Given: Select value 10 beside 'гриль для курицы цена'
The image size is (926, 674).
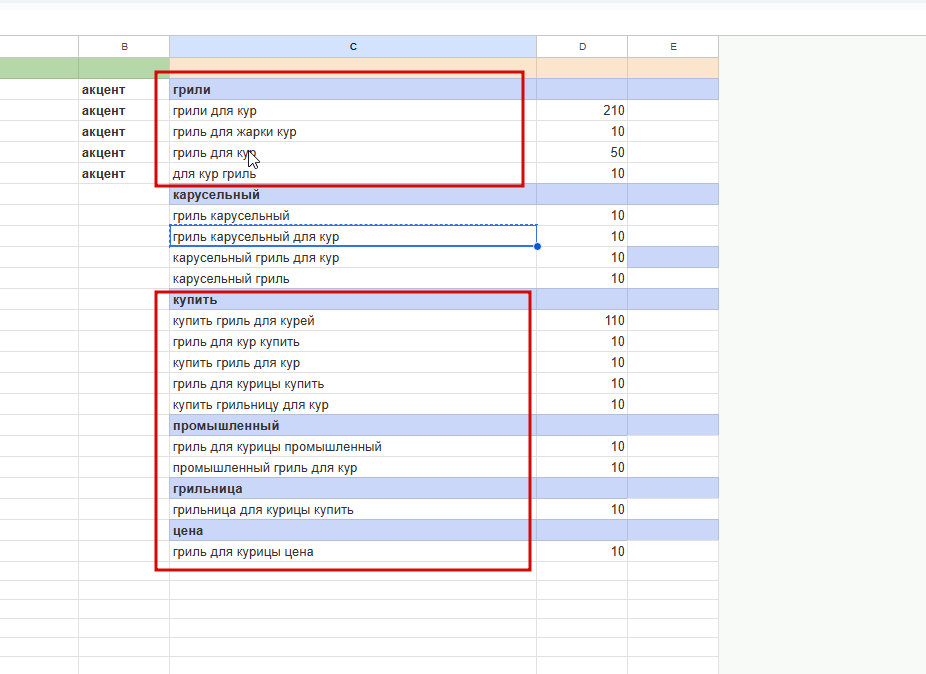Looking at the screenshot, I should coord(582,552).
